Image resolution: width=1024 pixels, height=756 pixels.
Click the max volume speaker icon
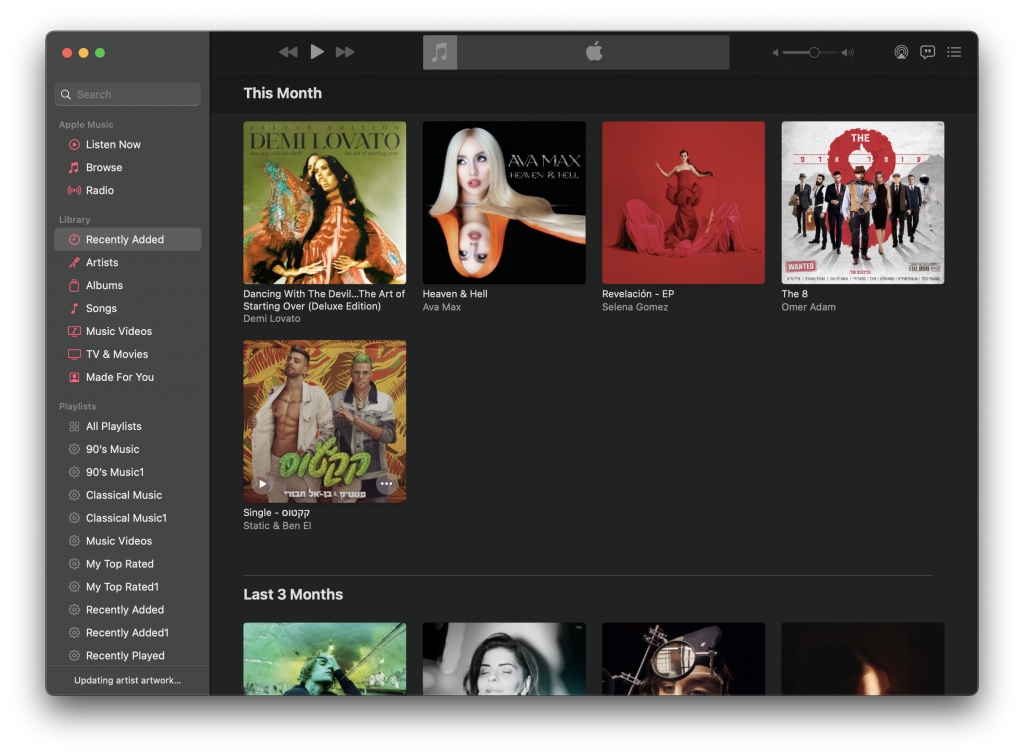pos(848,53)
